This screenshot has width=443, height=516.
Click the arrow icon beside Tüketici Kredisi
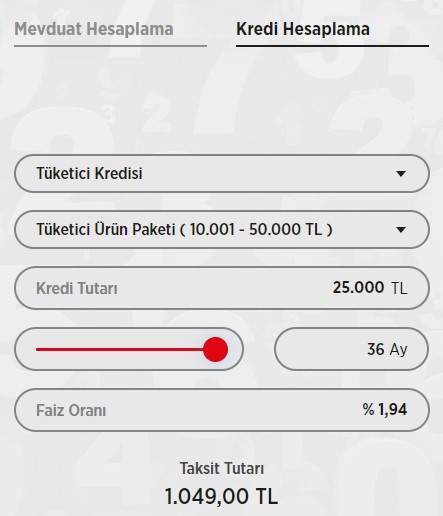[x=401, y=174]
